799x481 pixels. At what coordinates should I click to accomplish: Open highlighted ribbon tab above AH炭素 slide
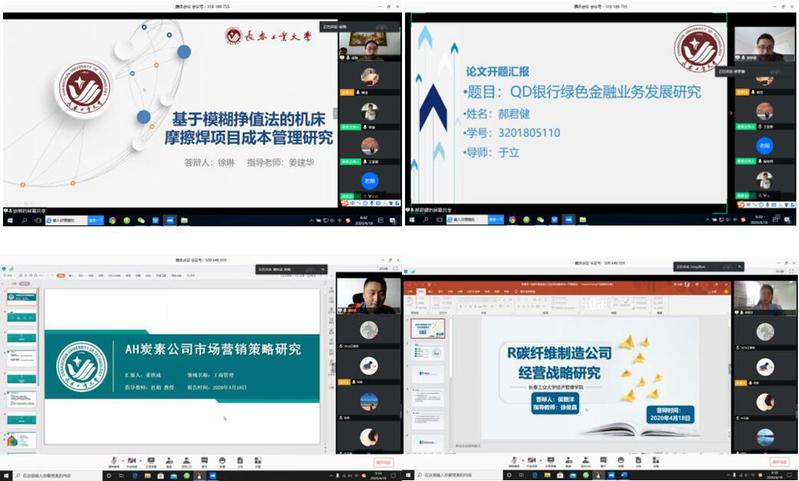pos(62,273)
